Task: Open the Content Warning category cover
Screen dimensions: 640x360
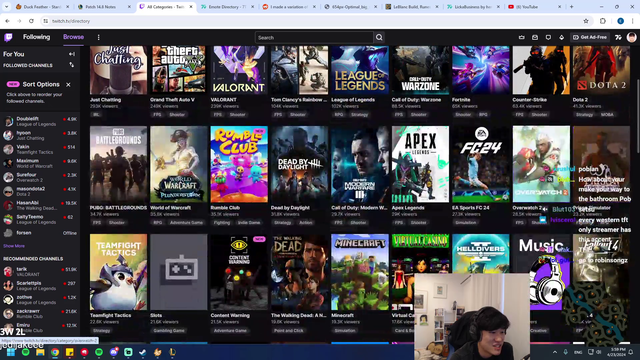Action: (239, 272)
